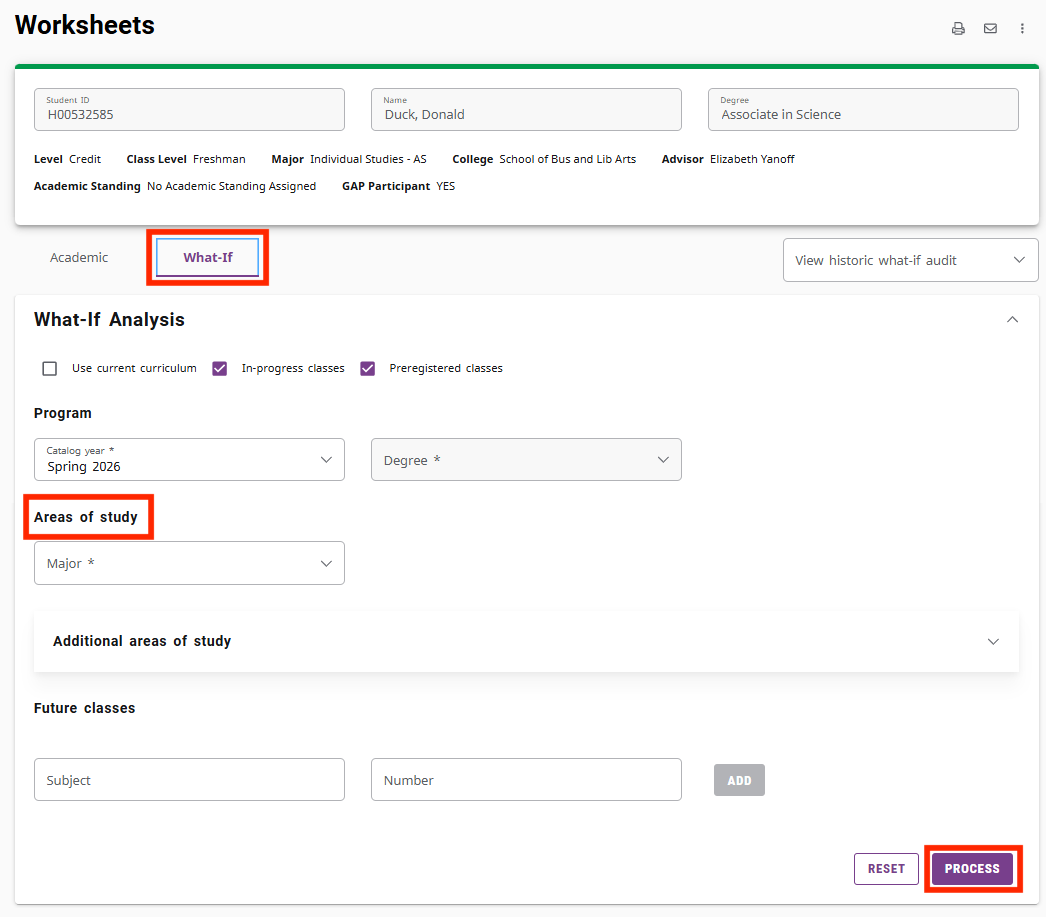The height and width of the screenshot is (917, 1046).
Task: Click the ADD button for future classes
Action: click(x=739, y=781)
